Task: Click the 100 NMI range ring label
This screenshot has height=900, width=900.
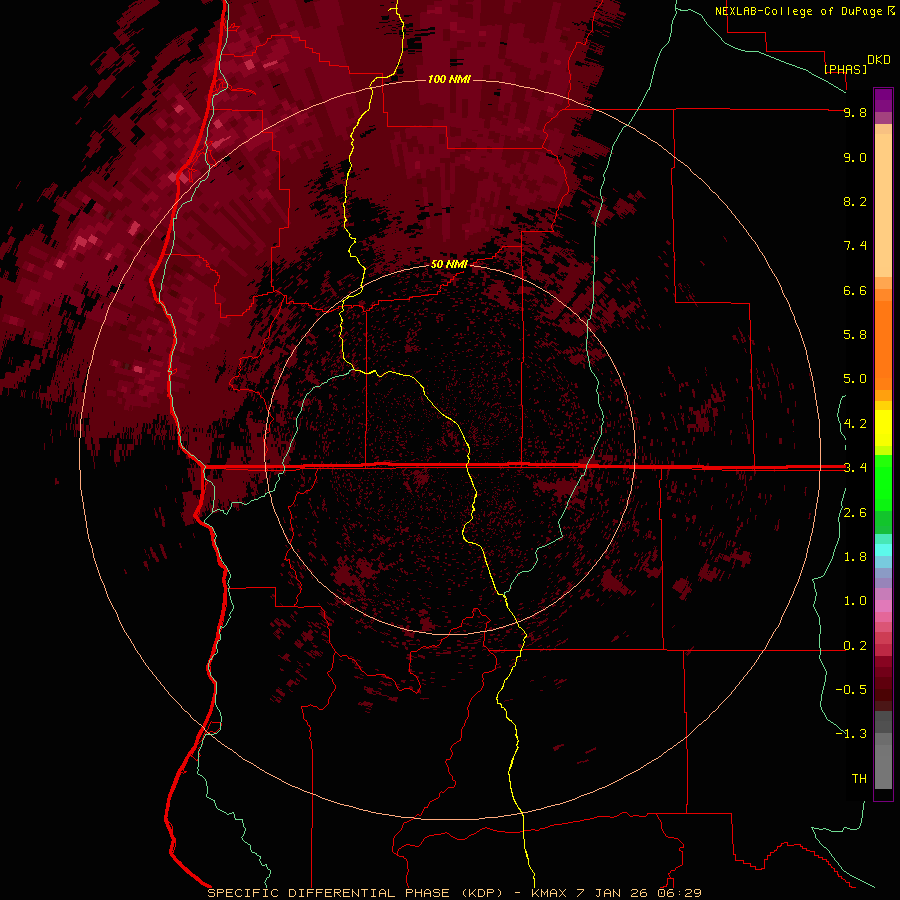Action: pyautogui.click(x=449, y=79)
